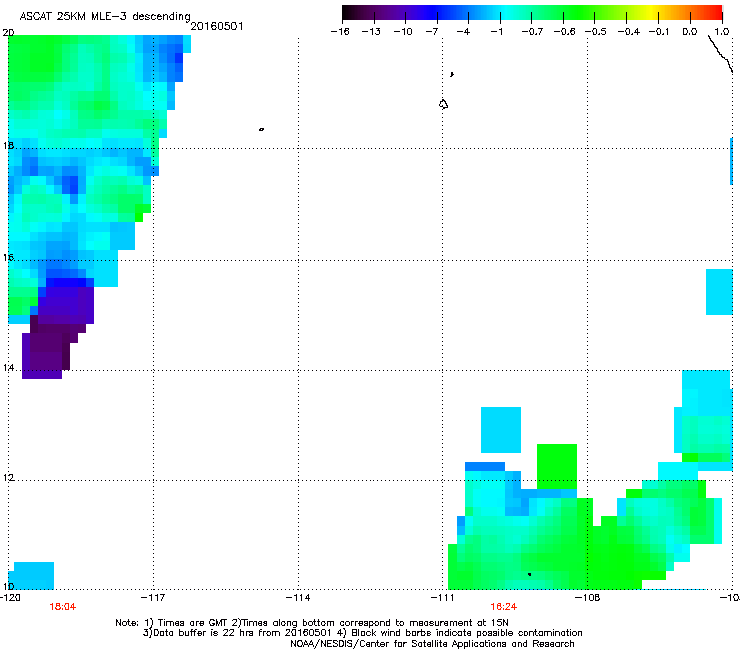
Task: Click the latitude label 14
Action: (8, 368)
